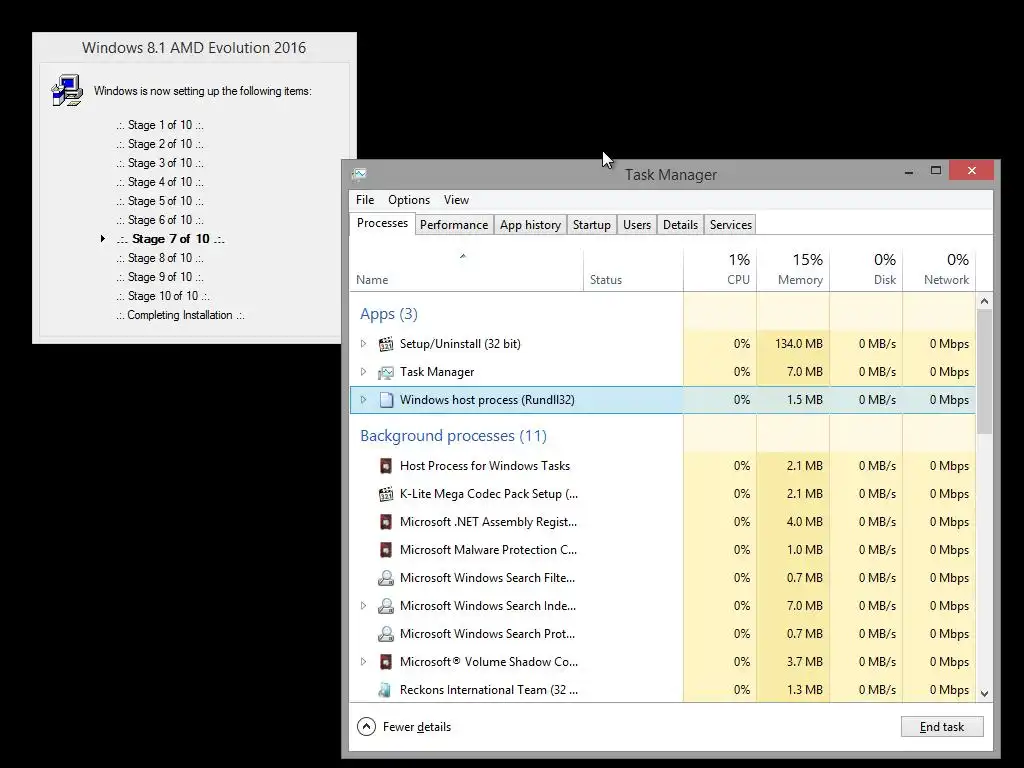The image size is (1024, 768).
Task: Maximize the Task Manager window
Action: (936, 171)
